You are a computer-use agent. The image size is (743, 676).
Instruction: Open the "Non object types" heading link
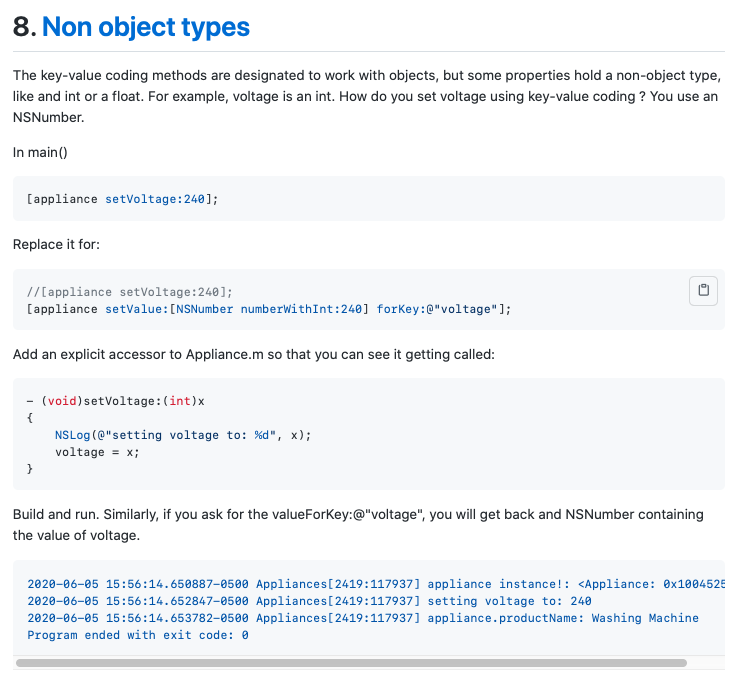[146, 27]
